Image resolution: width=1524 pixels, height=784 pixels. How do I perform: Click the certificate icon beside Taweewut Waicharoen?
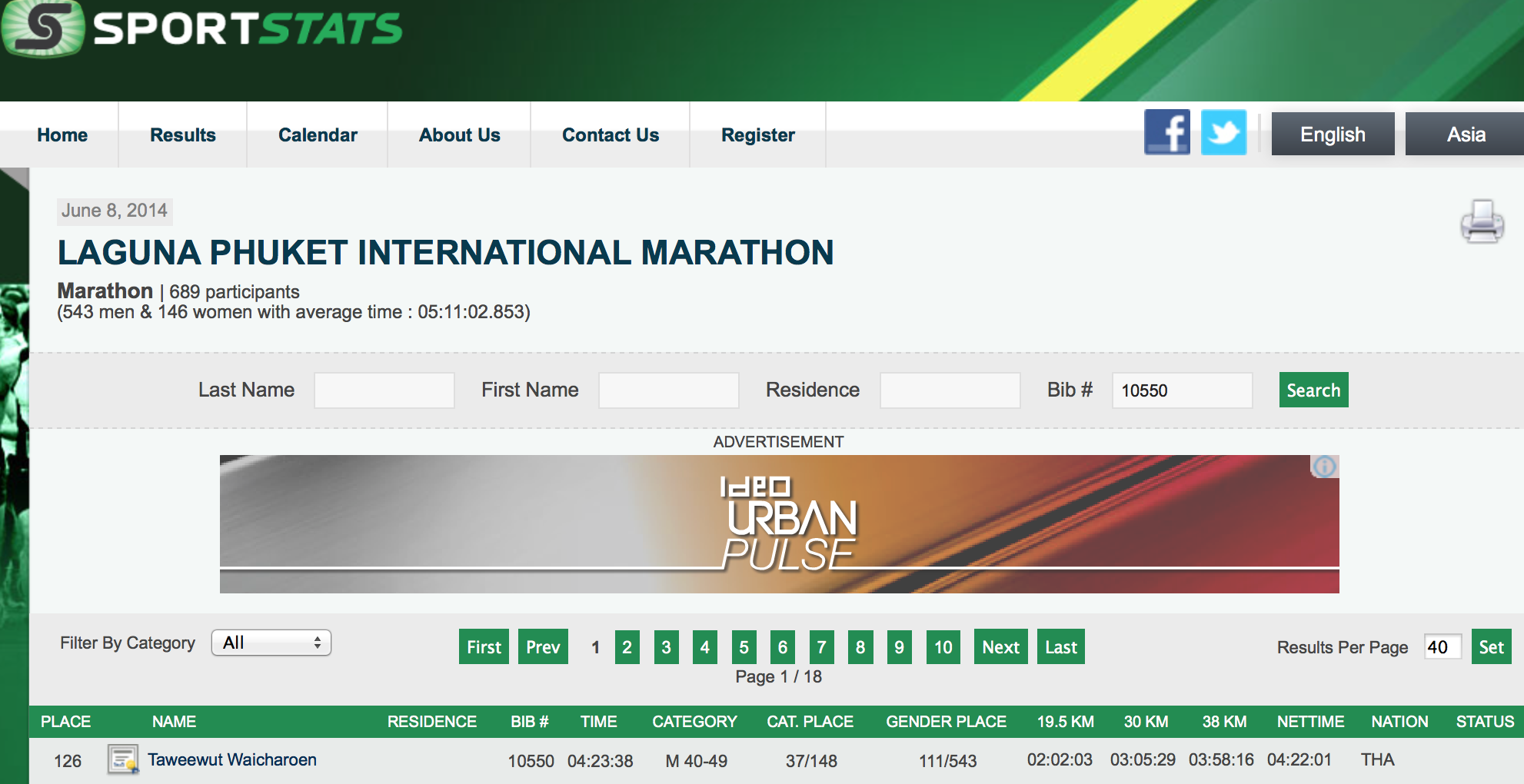(123, 759)
